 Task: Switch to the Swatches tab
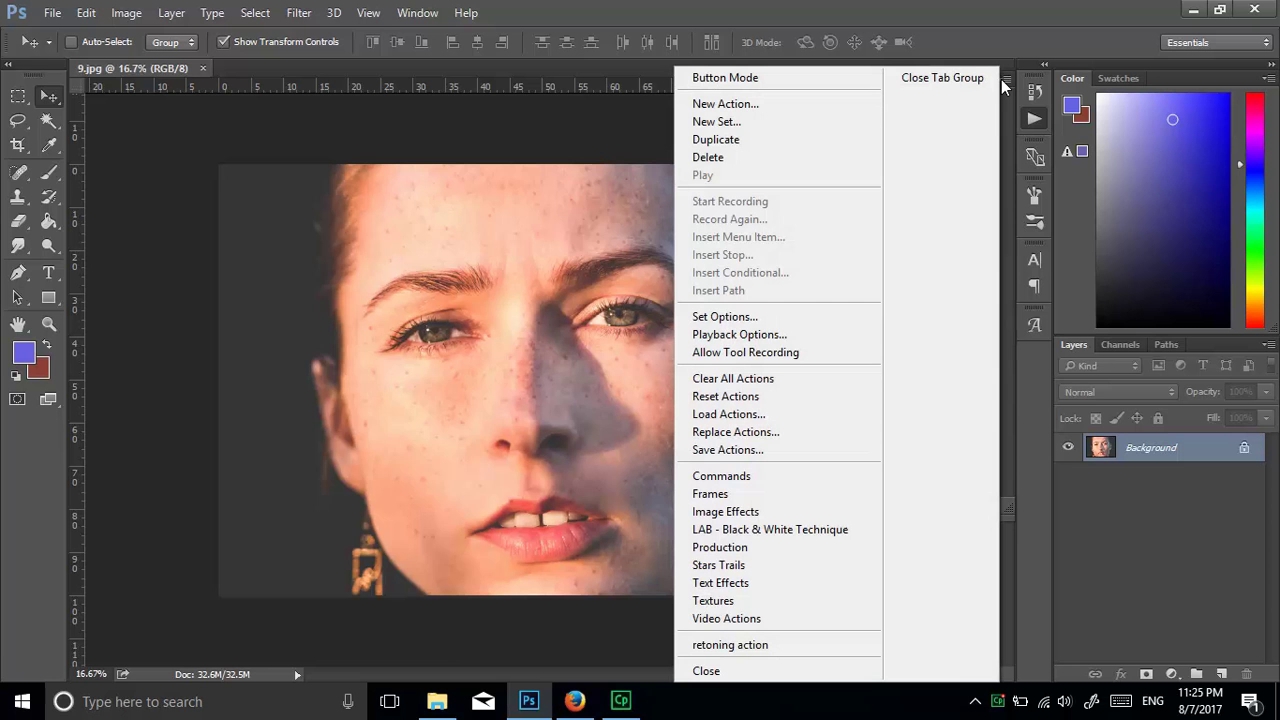tap(1118, 78)
